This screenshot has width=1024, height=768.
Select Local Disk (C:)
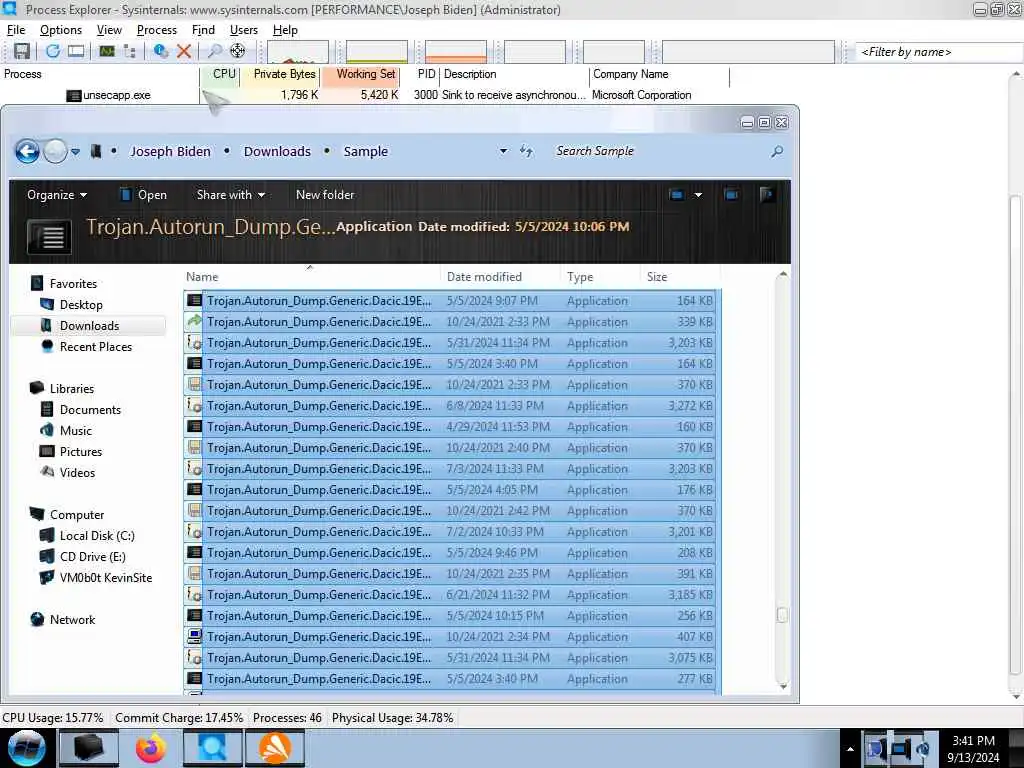click(x=97, y=536)
